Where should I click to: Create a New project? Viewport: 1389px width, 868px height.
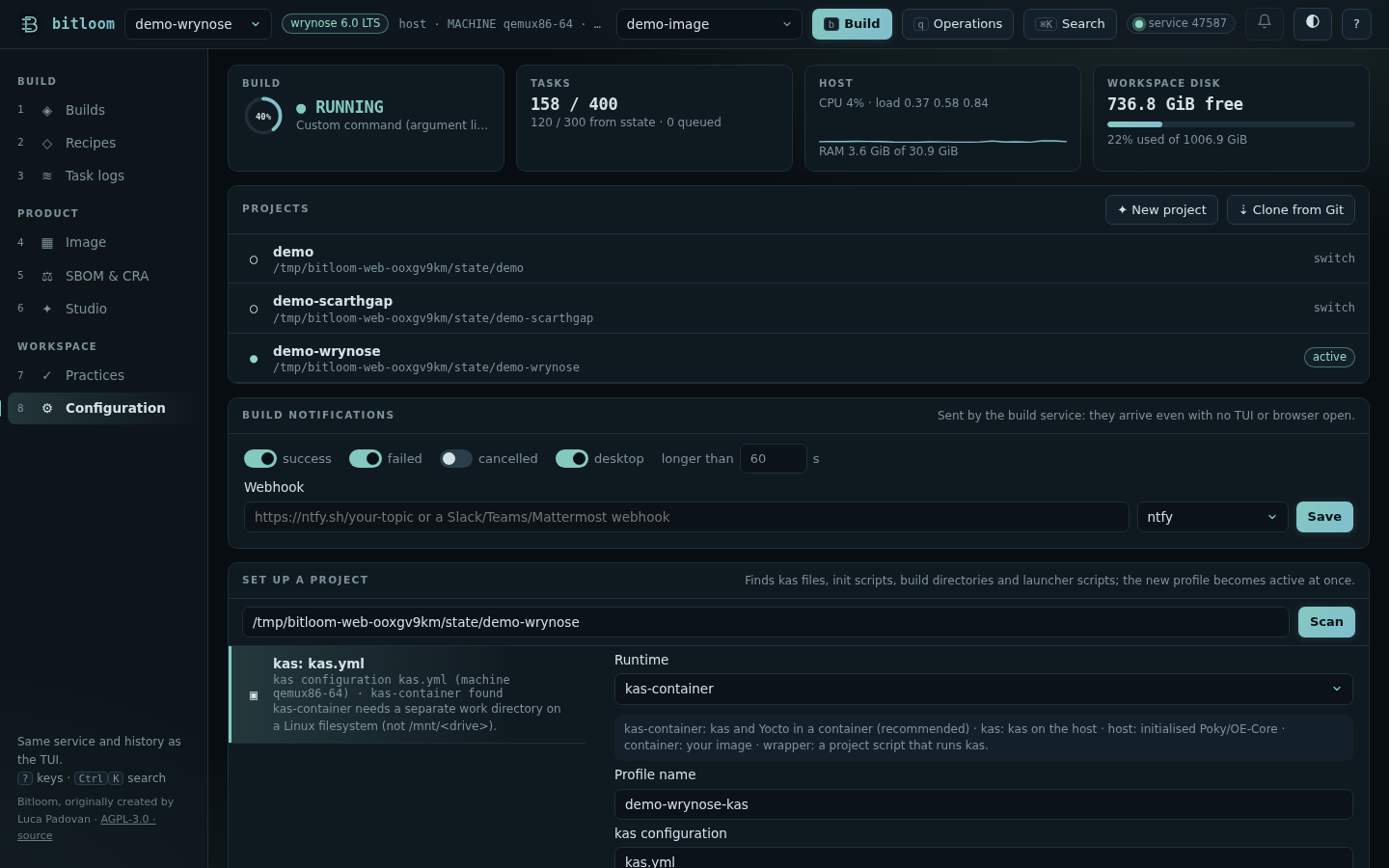click(1161, 210)
